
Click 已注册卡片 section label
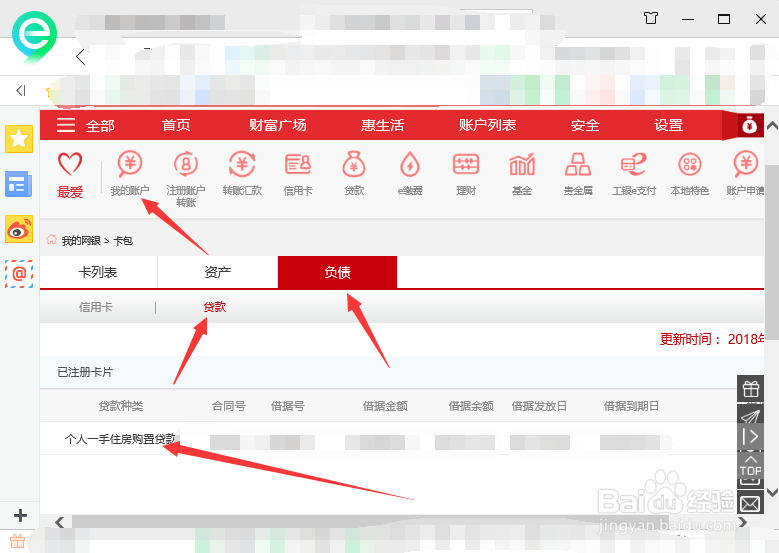tap(85, 372)
